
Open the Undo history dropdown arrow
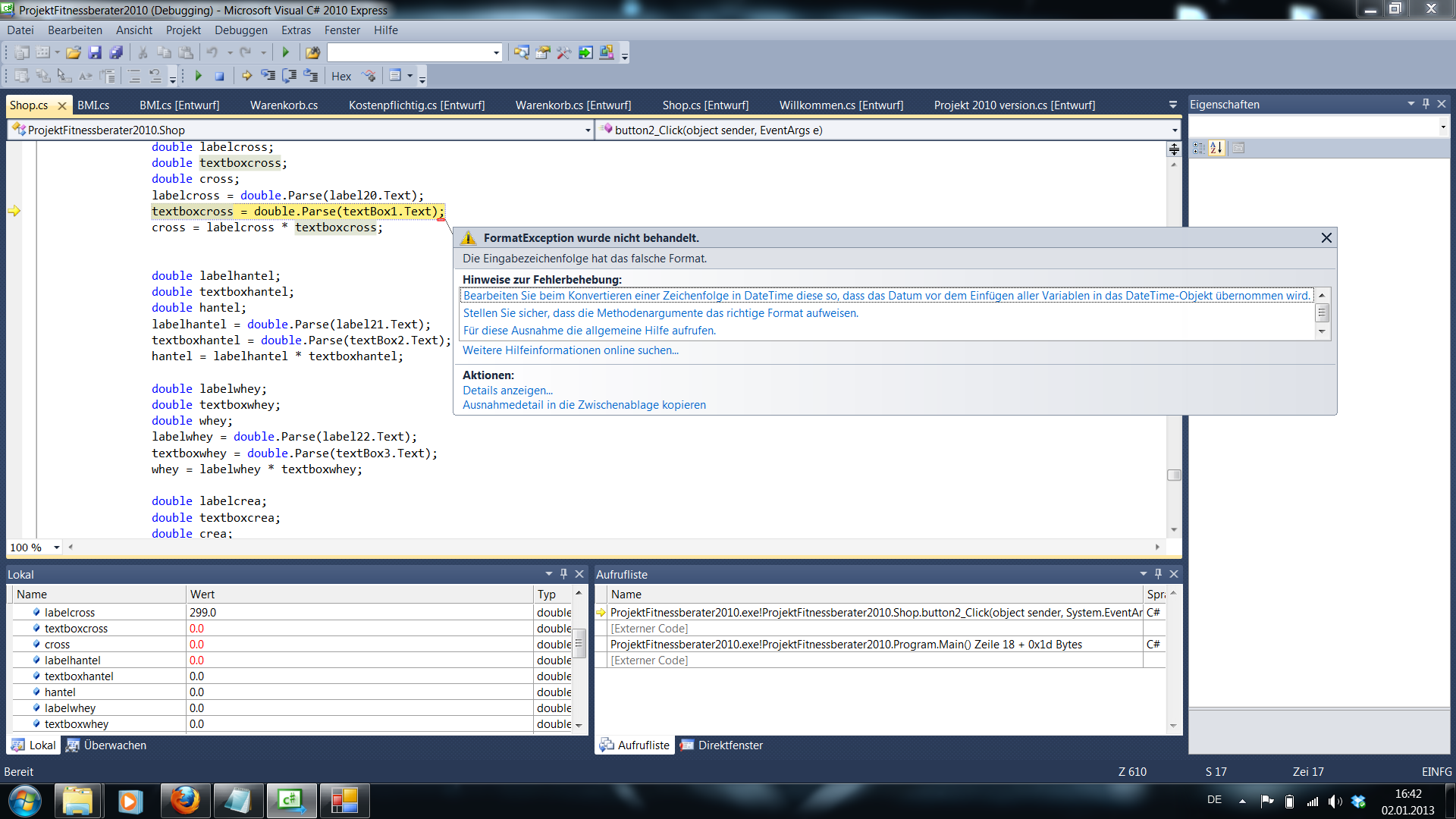click(x=230, y=52)
